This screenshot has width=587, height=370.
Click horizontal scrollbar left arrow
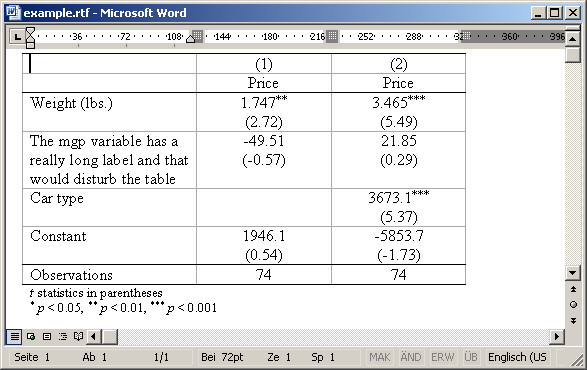coord(94,337)
